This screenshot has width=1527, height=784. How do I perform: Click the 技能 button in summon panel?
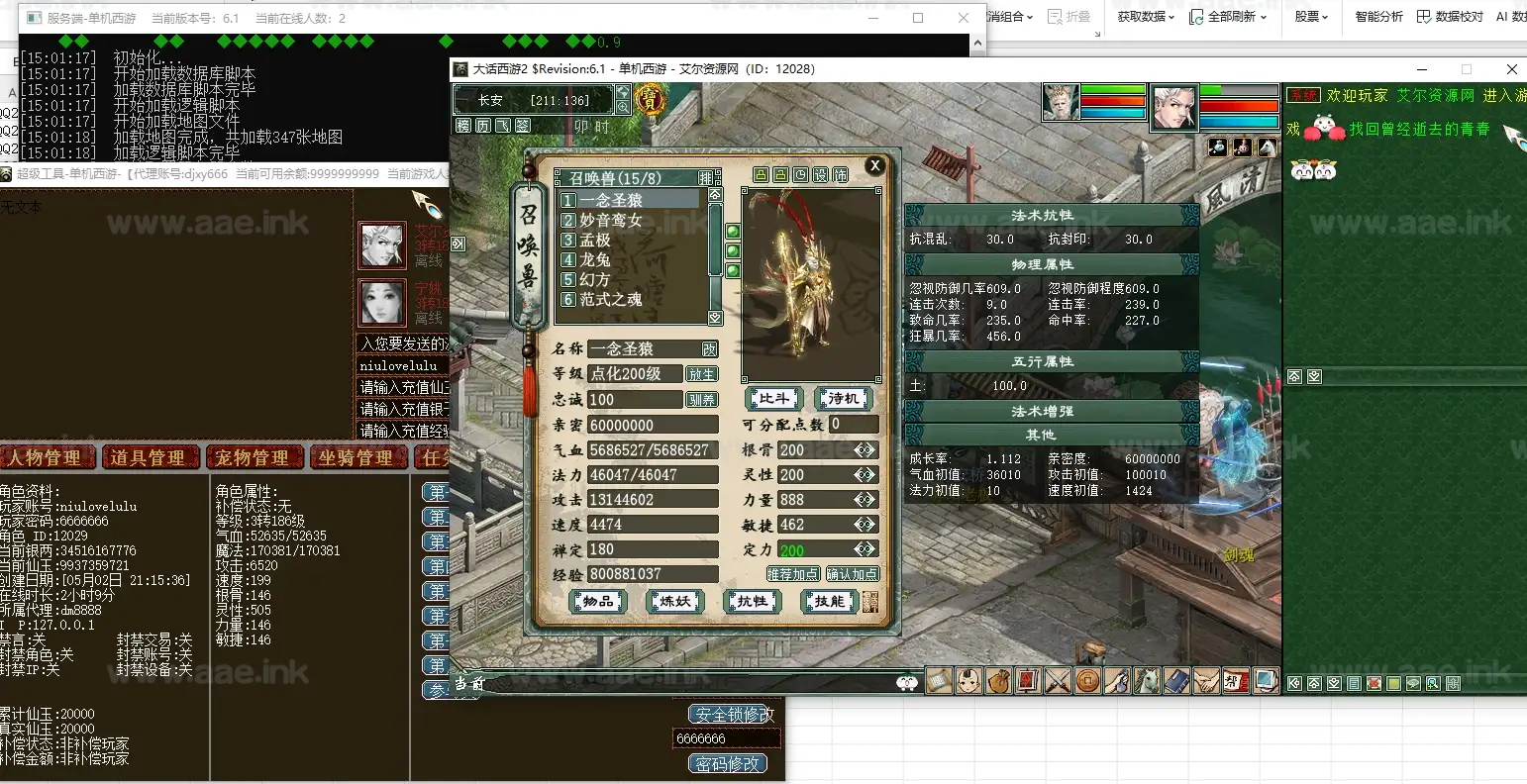pos(829,601)
